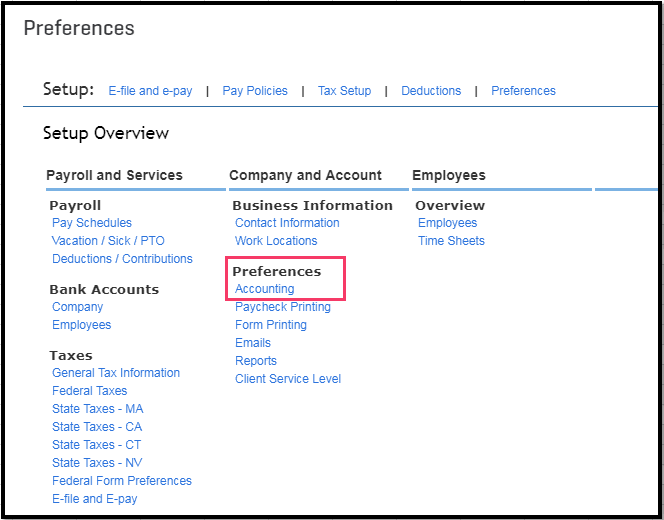Image resolution: width=664 pixels, height=520 pixels.
Task: Open the Pay Schedules link
Action: (x=92, y=223)
